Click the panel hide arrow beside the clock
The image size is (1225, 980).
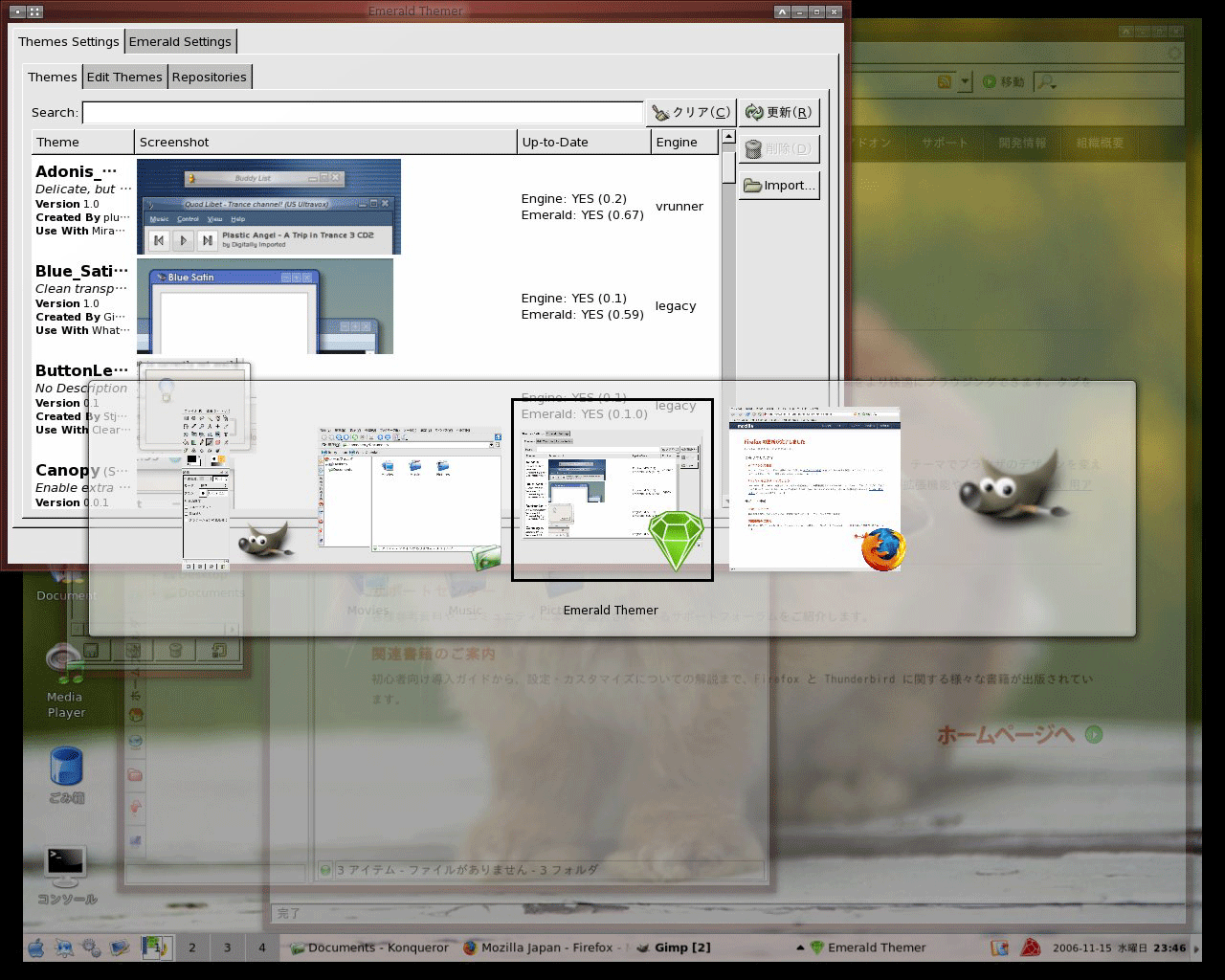pos(1196,948)
